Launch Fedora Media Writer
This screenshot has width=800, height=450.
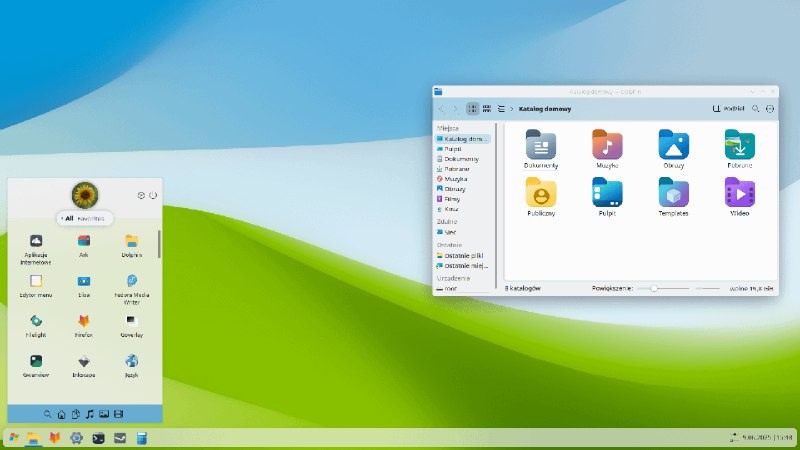click(x=132, y=289)
